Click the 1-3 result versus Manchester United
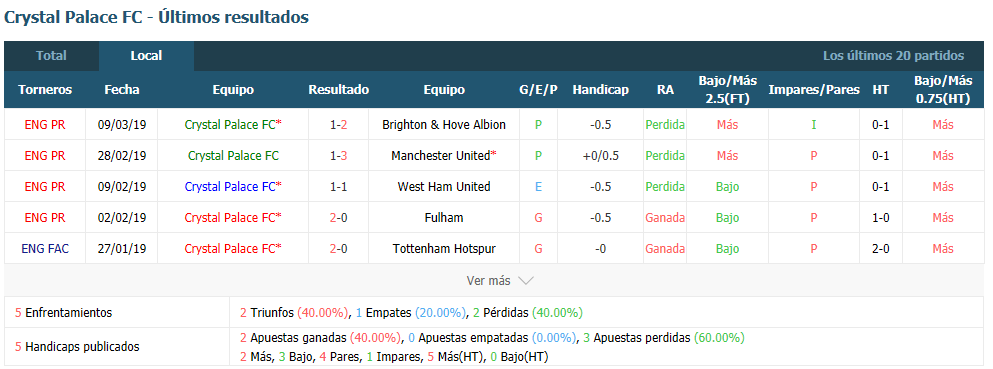Screen dimensions: 993x369 pos(339,156)
